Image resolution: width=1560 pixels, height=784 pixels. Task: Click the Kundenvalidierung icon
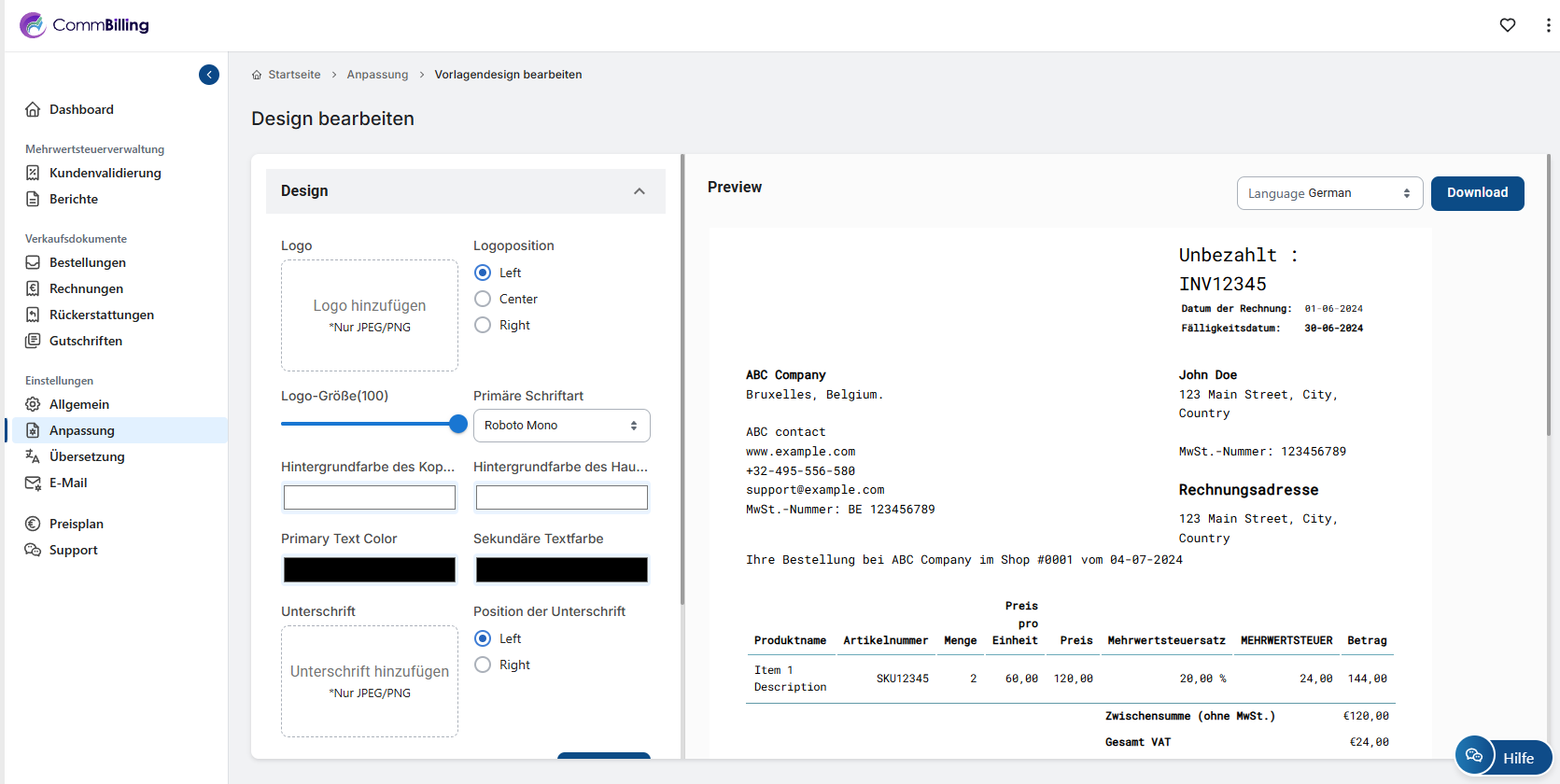point(33,173)
